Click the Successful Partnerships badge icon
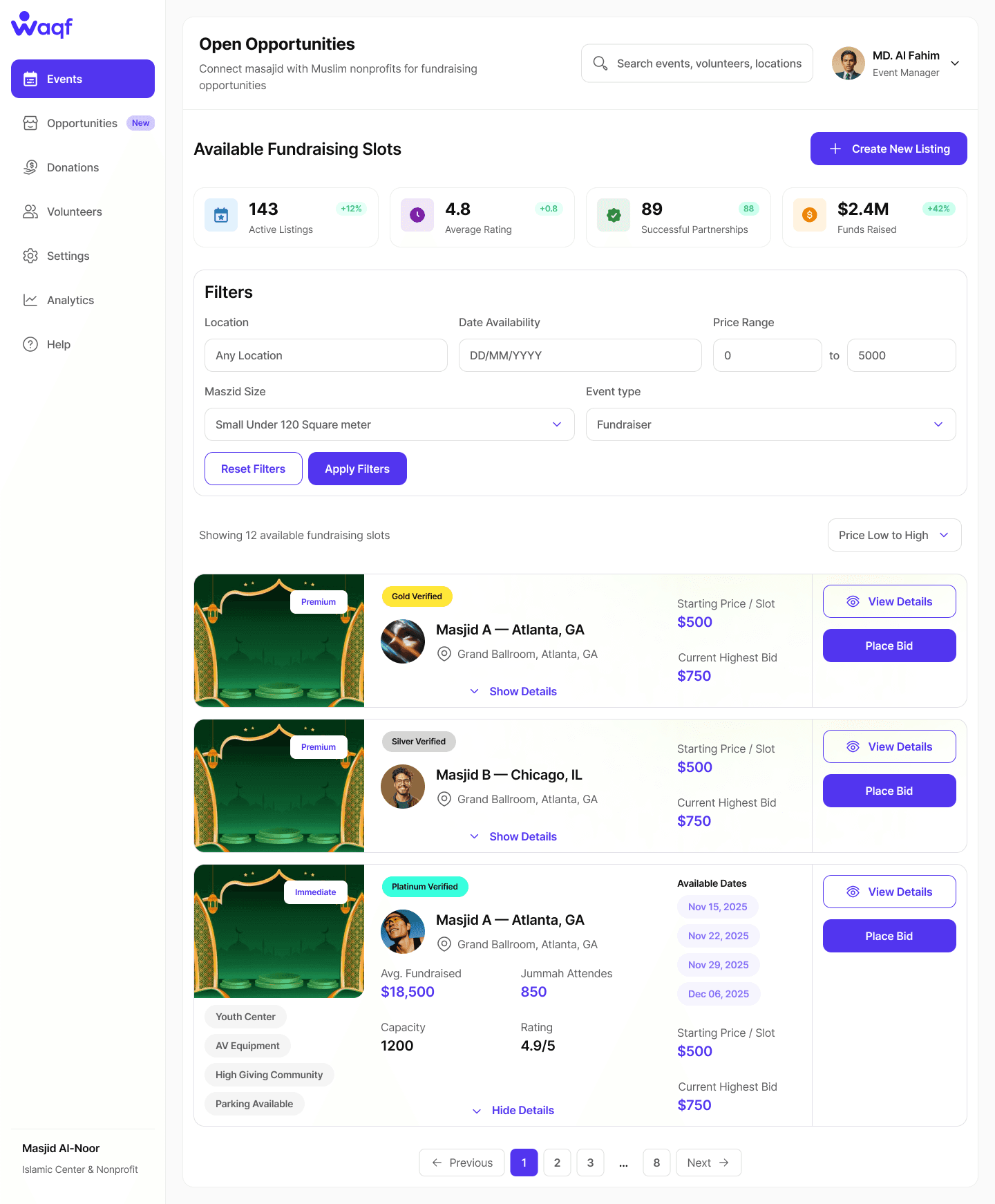 click(614, 215)
